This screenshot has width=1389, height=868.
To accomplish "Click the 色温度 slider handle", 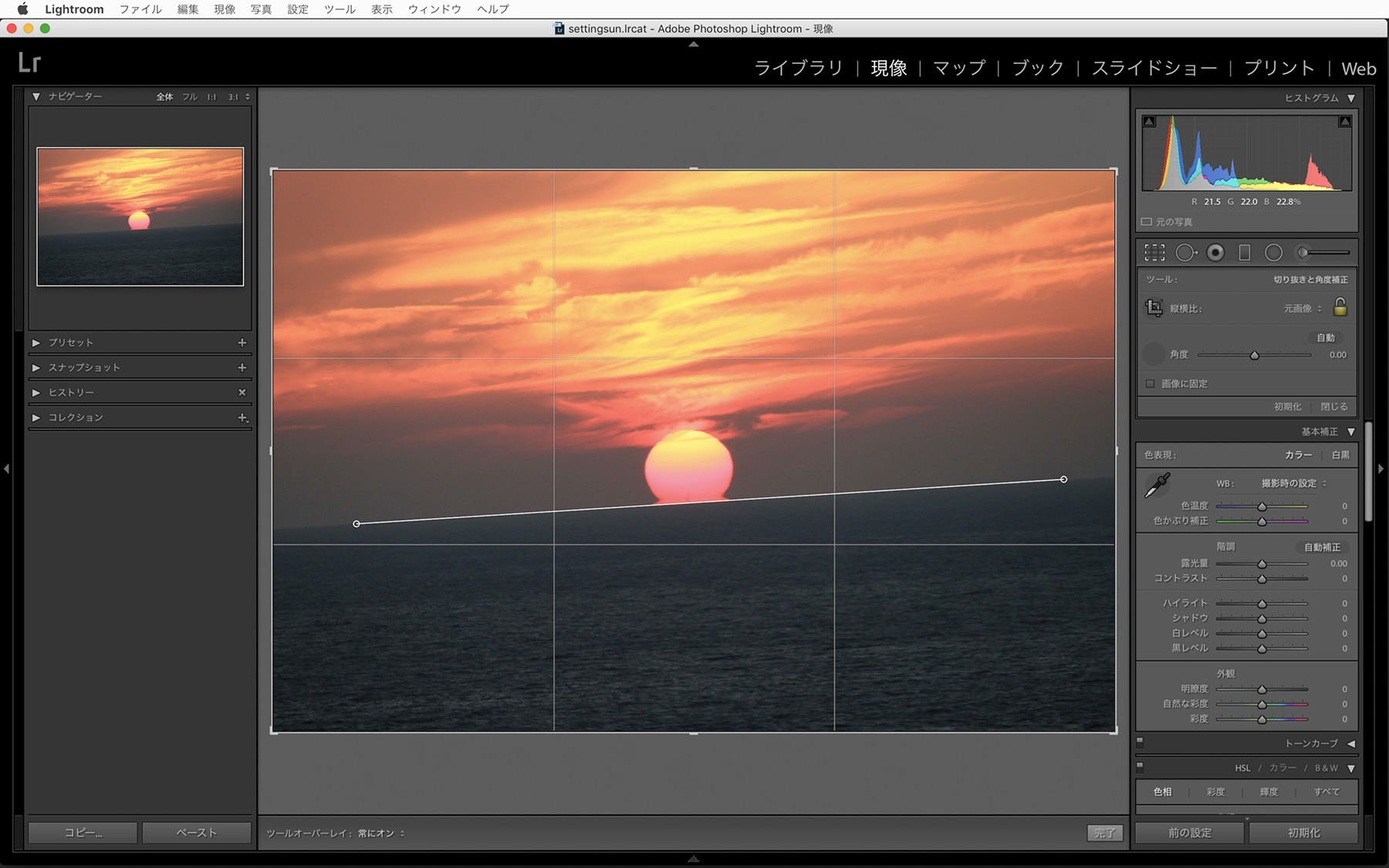I will pos(1262,506).
